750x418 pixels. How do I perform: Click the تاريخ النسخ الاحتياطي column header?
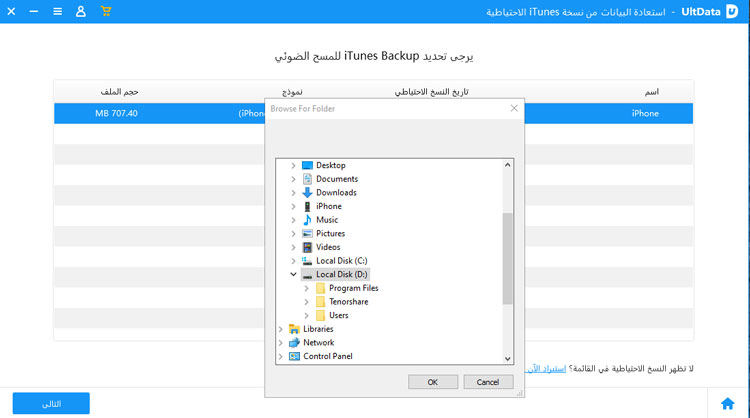pos(431,92)
